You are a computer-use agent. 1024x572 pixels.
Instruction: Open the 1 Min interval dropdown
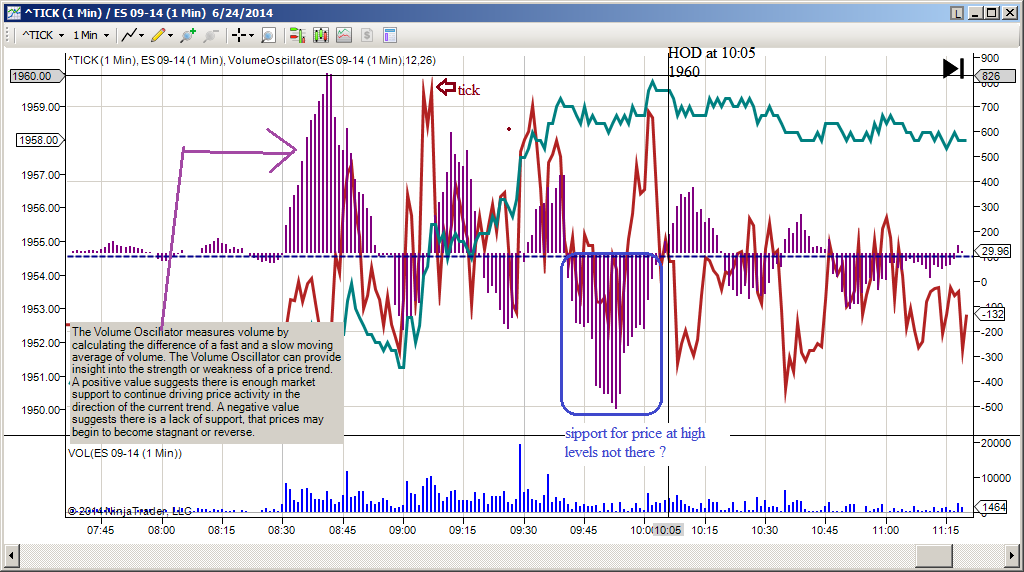[91, 35]
